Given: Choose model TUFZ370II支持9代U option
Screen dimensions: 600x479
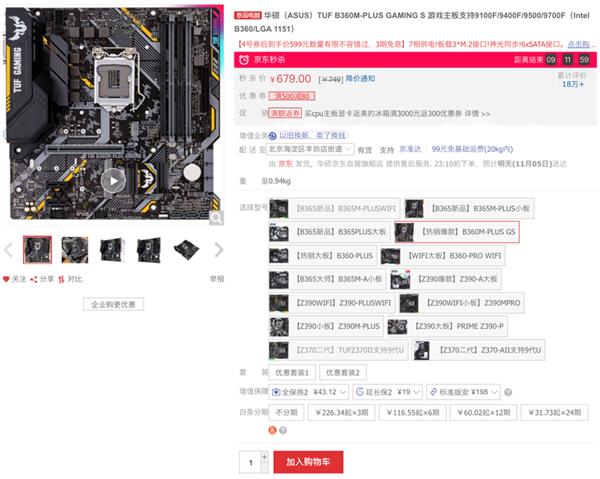Looking at the screenshot, I should [x=338, y=350].
